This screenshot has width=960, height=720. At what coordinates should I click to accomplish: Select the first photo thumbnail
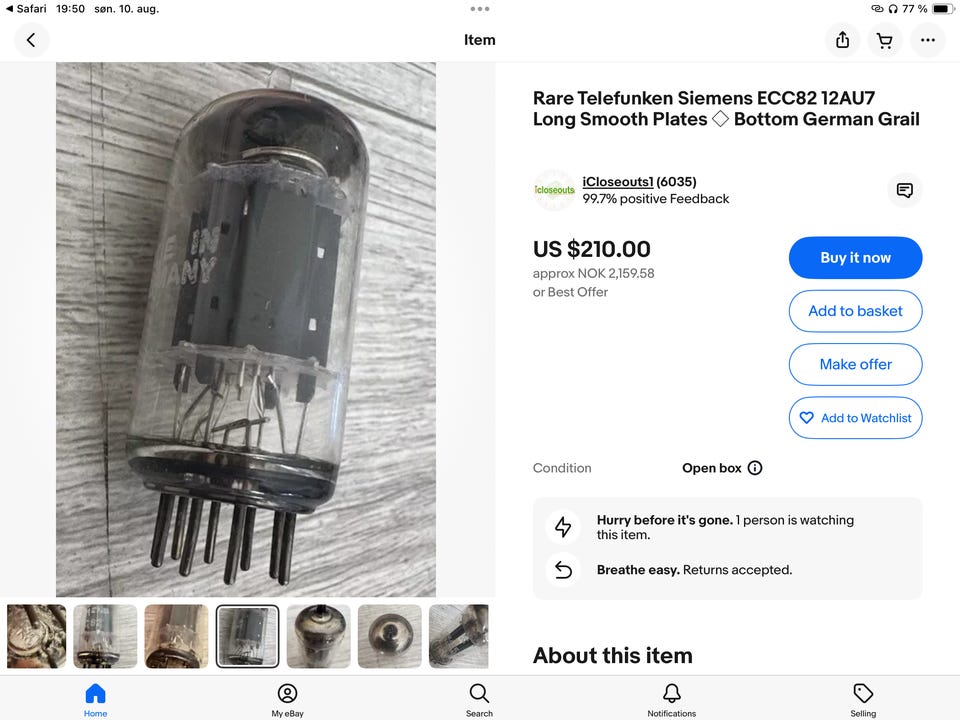[37, 636]
